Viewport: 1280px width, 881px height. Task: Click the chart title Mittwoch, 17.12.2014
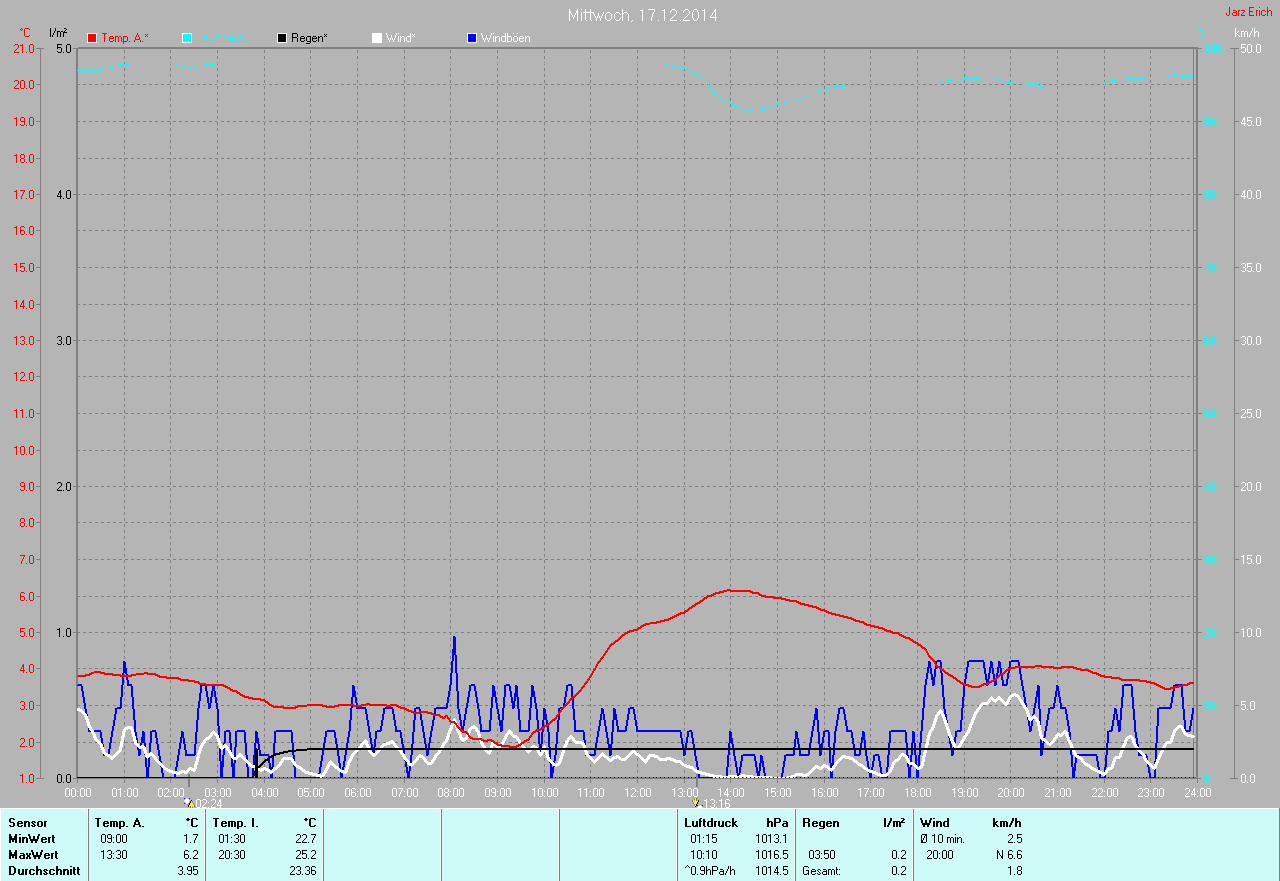pyautogui.click(x=642, y=15)
